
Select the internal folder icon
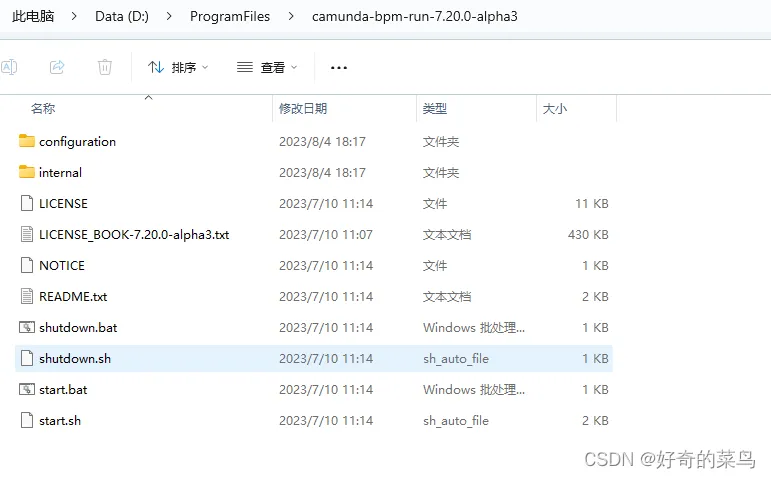tap(27, 172)
